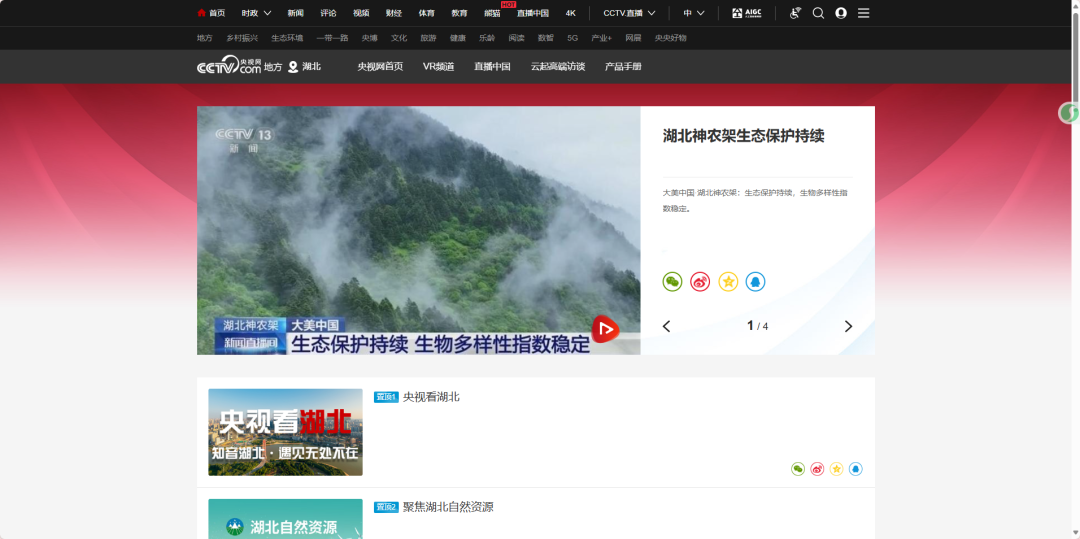The image size is (1080, 539).
Task: Share the carousel story to Qzone star
Action: click(x=728, y=282)
